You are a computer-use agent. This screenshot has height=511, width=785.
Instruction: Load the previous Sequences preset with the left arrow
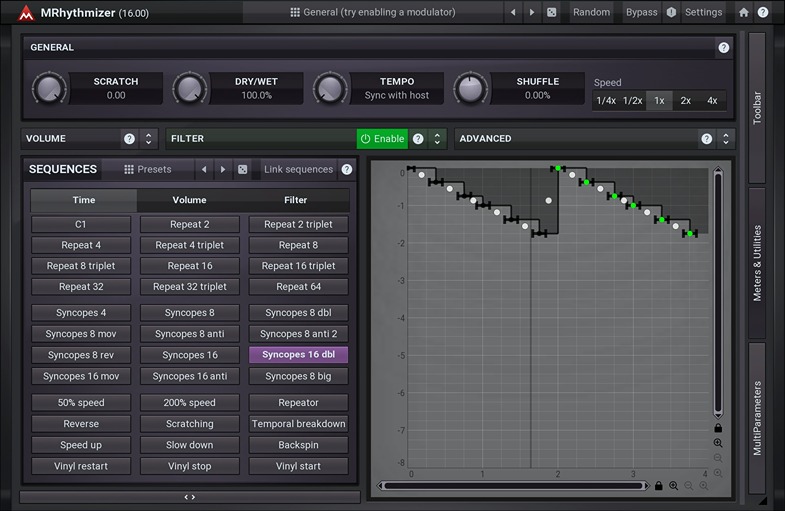pos(204,170)
